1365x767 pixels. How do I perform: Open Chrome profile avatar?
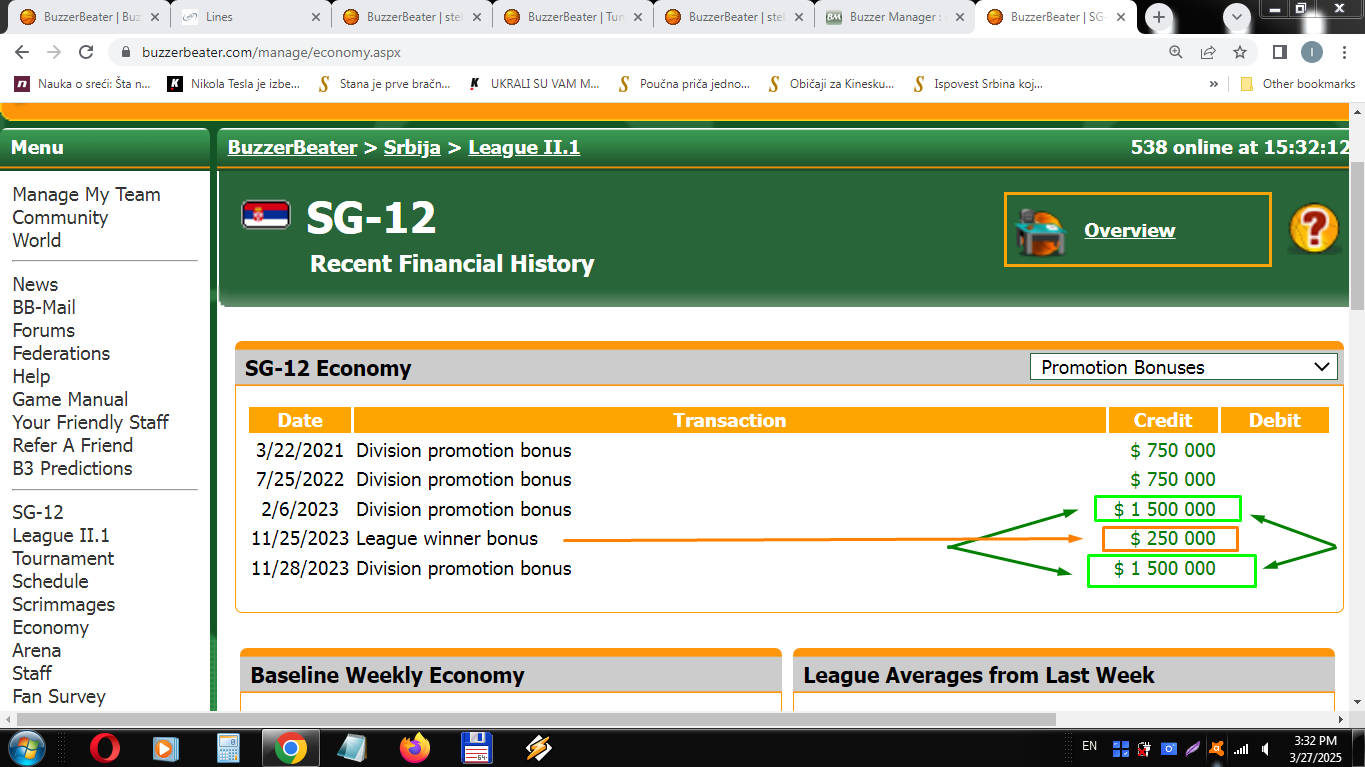tap(1311, 52)
